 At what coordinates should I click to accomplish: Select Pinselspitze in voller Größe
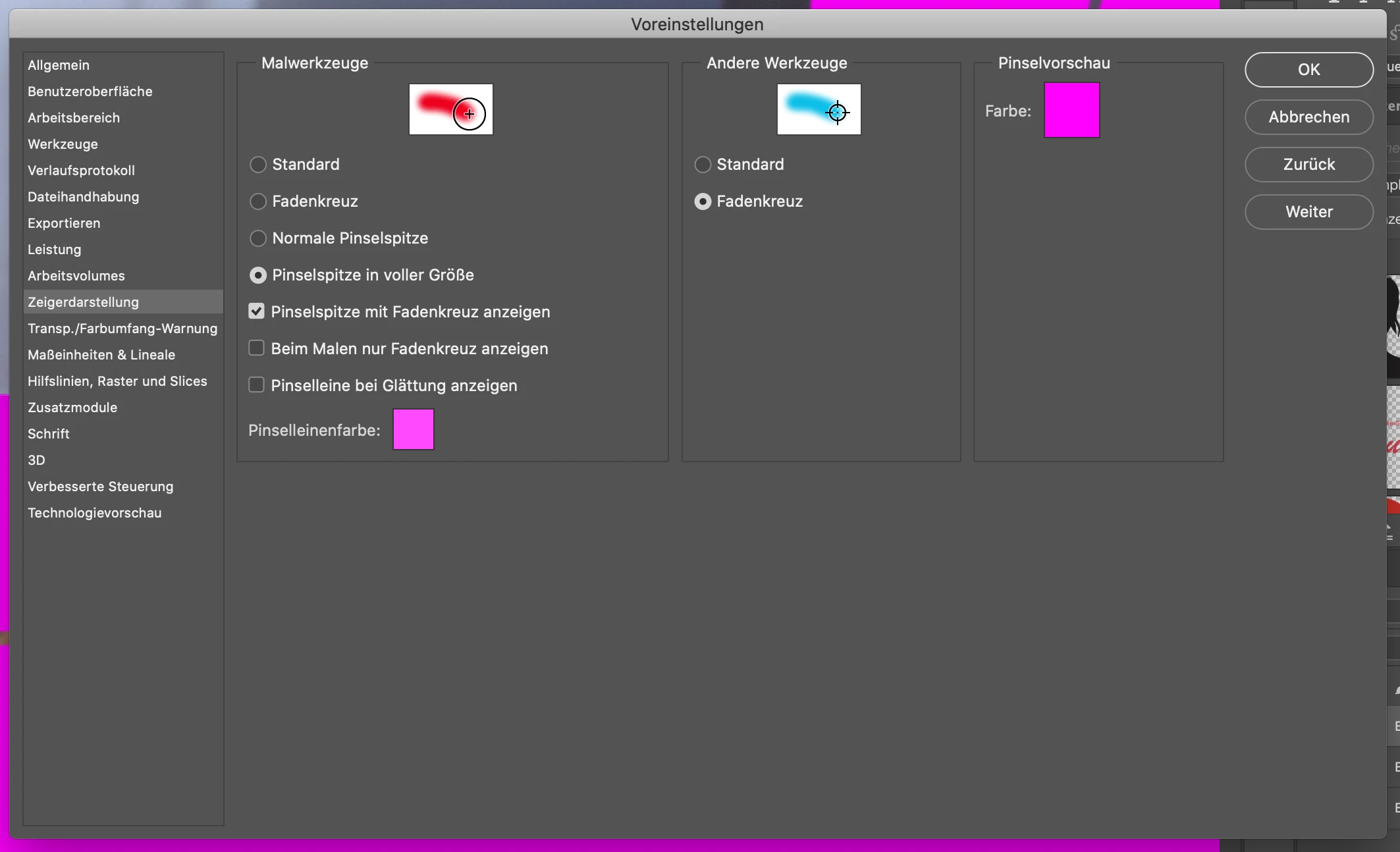(x=258, y=275)
